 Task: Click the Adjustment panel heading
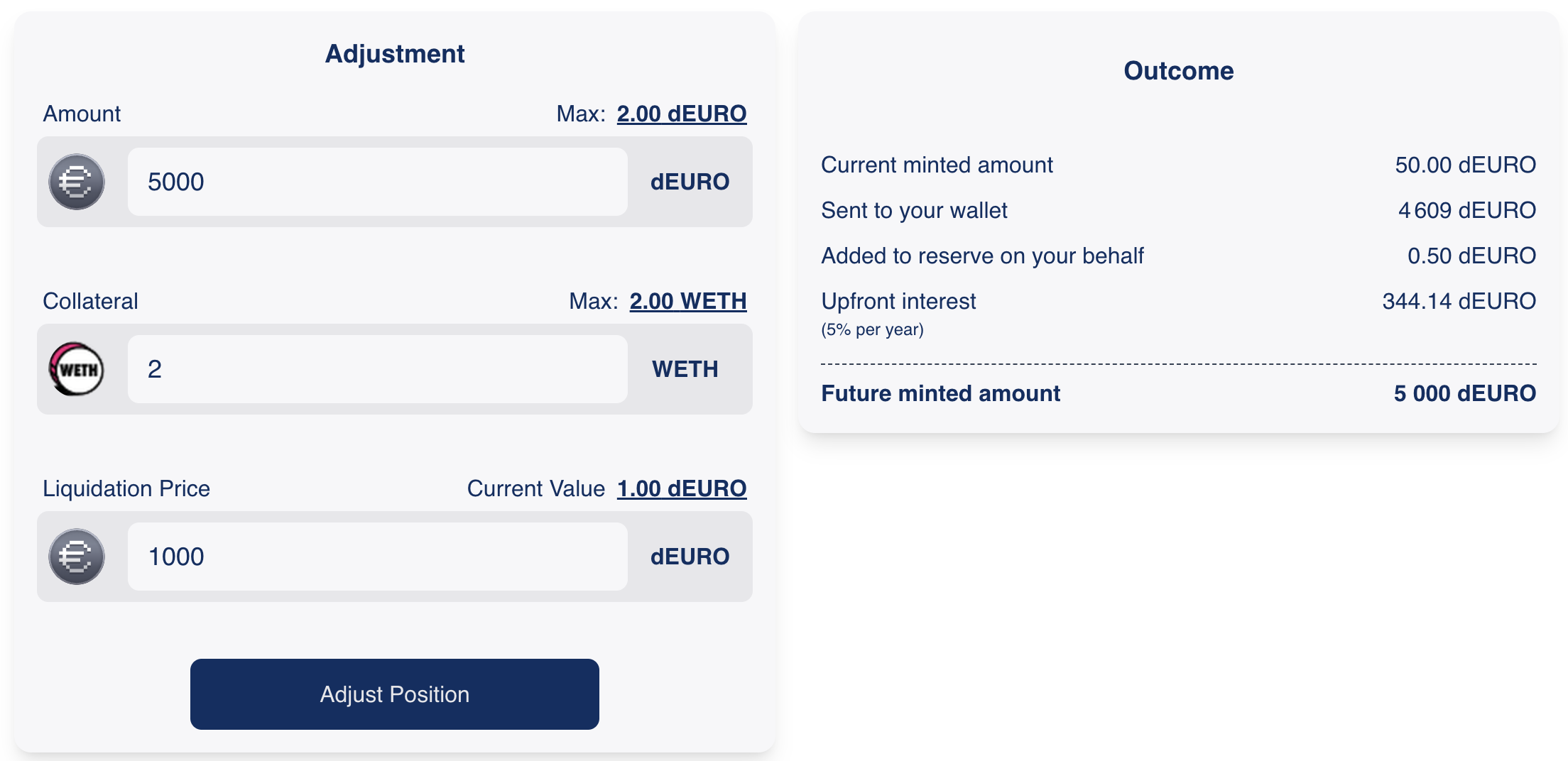tap(395, 54)
